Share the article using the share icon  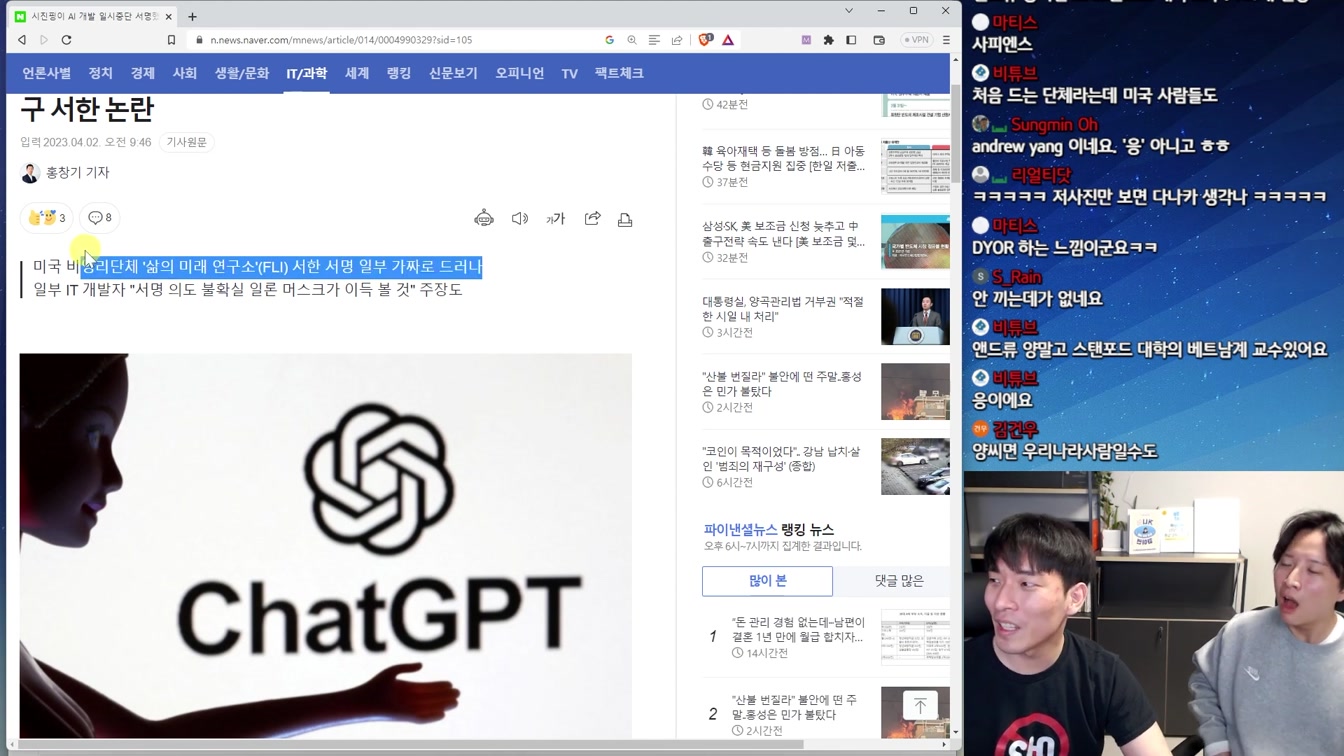592,219
